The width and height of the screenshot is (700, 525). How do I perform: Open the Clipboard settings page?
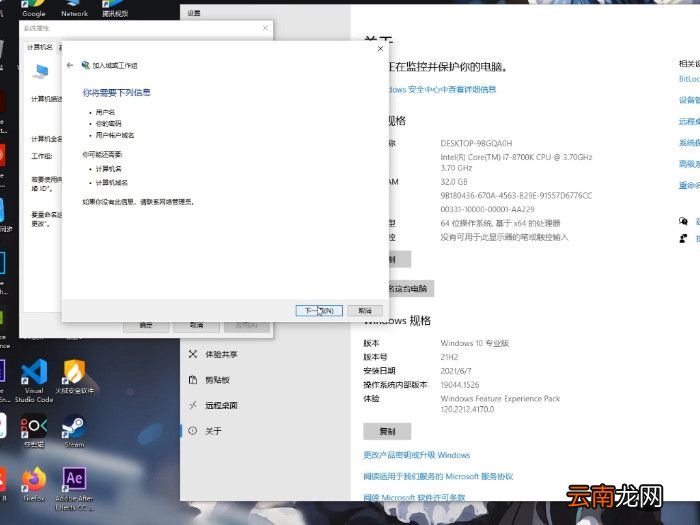[x=217, y=380]
